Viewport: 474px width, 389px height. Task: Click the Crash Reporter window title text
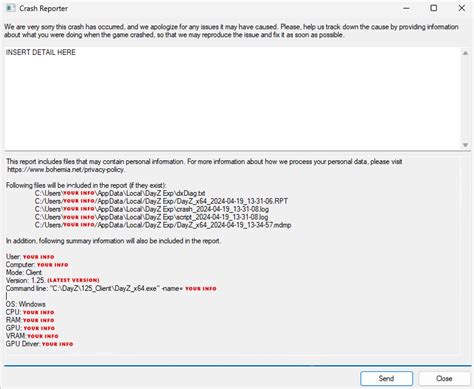(43, 9)
